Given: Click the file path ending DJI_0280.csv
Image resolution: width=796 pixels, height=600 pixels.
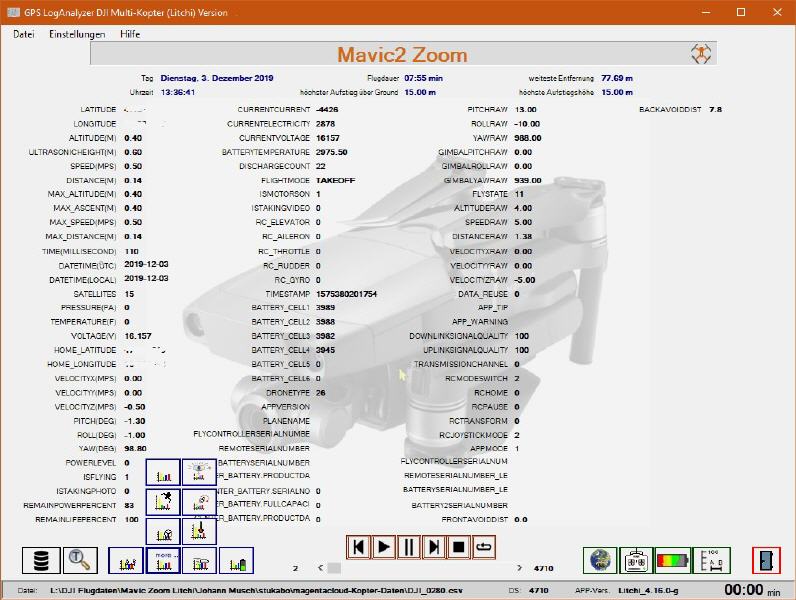Looking at the screenshot, I should coord(256,591).
